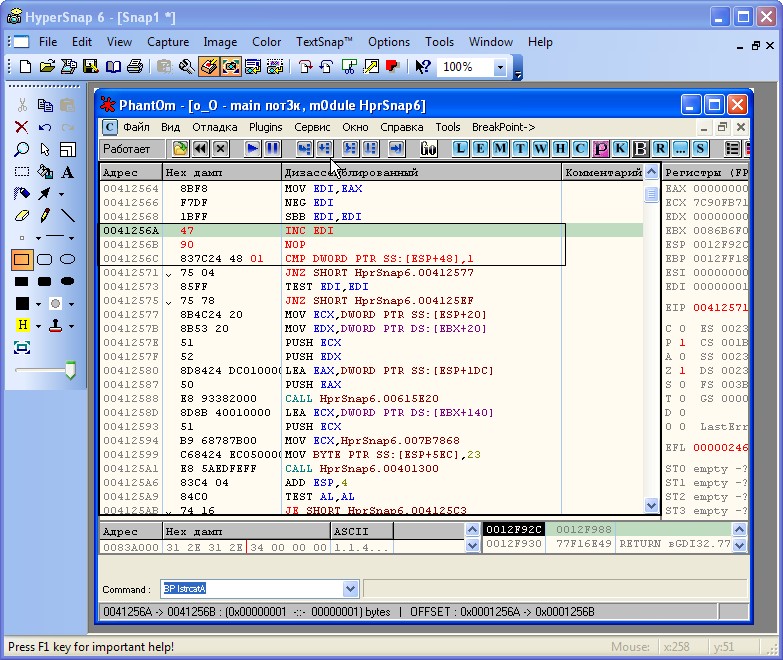
Task: Open the Options menu
Action: coord(389,42)
